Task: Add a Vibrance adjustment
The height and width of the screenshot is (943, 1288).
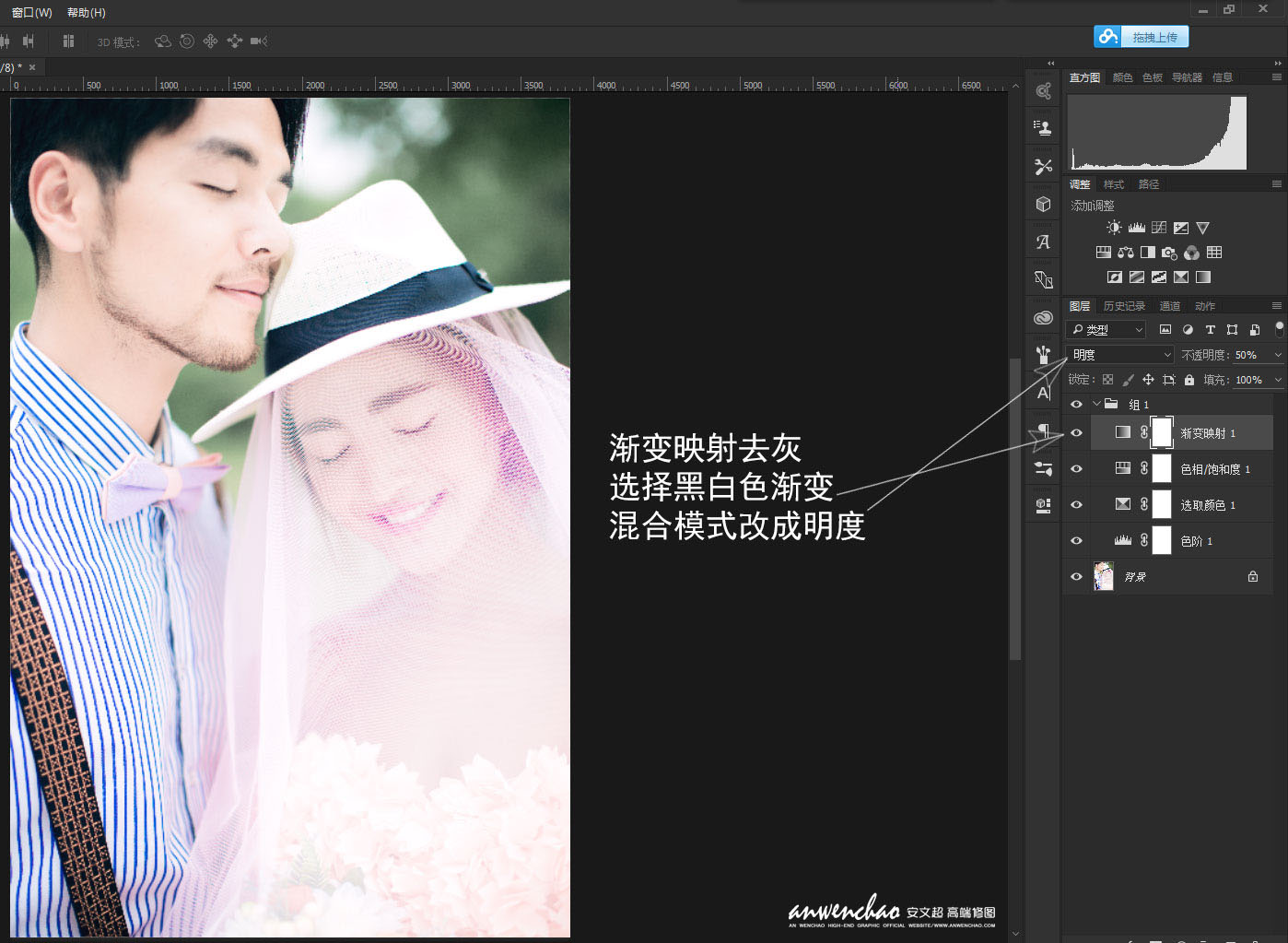Action: pos(1202,228)
